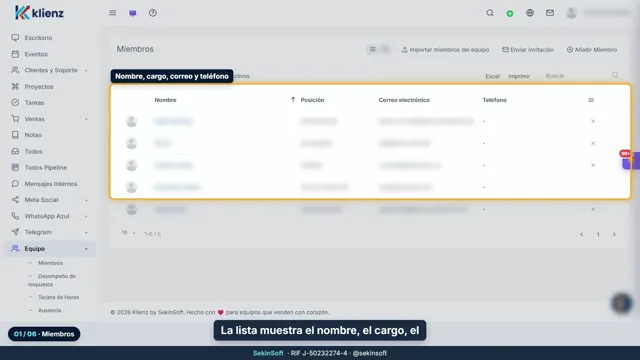640x360 pixels.
Task: Expand the Telegram menu
Action: point(50,232)
